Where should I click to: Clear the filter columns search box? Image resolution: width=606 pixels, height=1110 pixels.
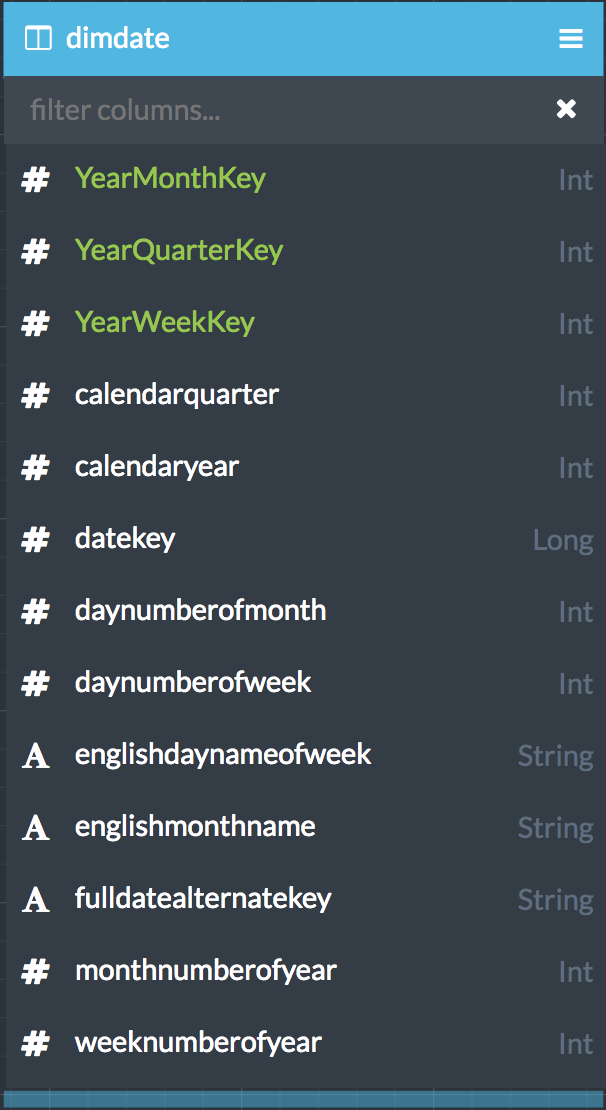tap(566, 109)
